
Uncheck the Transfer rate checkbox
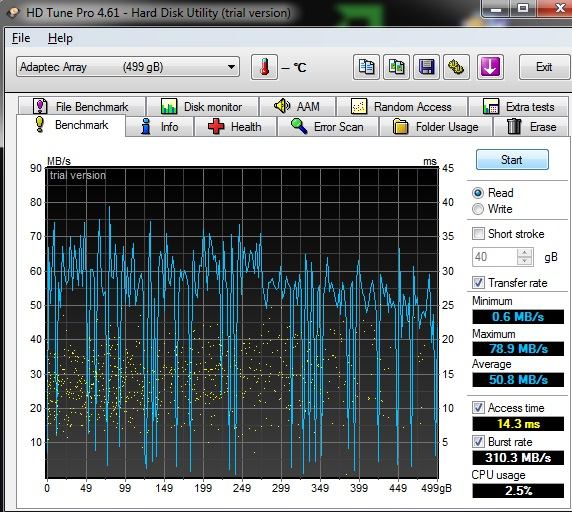pos(478,282)
